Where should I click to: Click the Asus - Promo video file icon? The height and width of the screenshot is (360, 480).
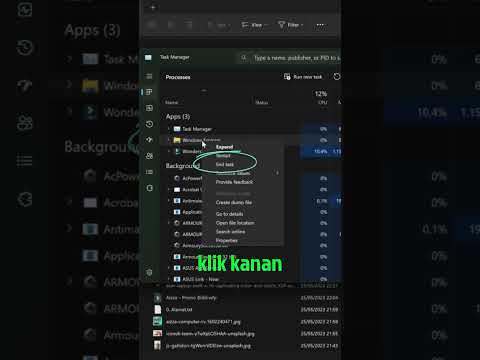[157, 298]
